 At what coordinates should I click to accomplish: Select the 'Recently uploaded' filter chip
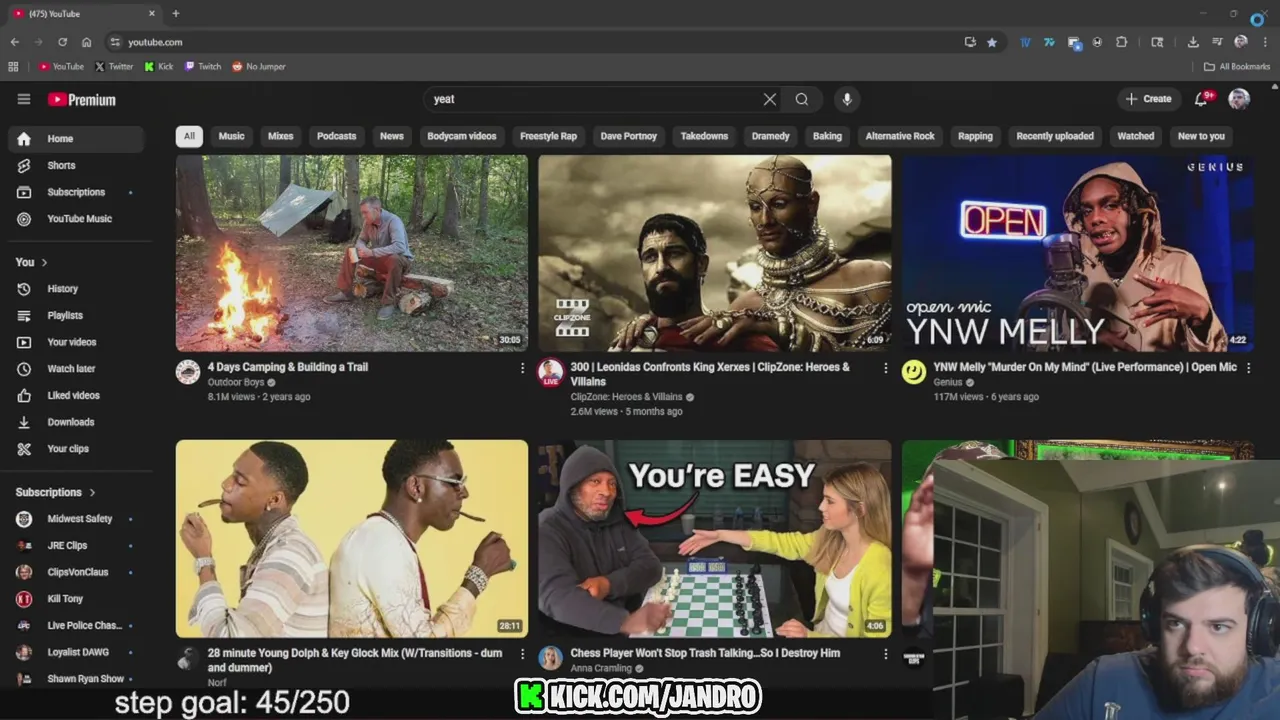[1055, 136]
